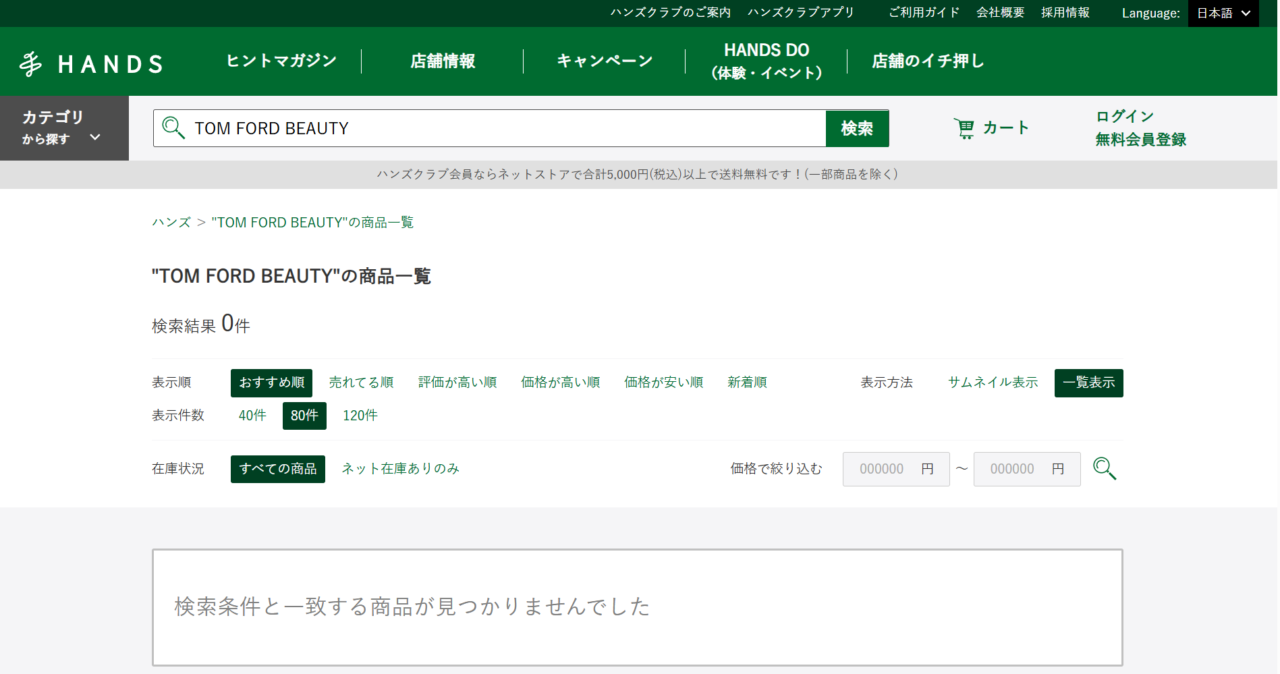Open 店舗情報 menu item
Screen dimensions: 1280x674
pos(443,61)
